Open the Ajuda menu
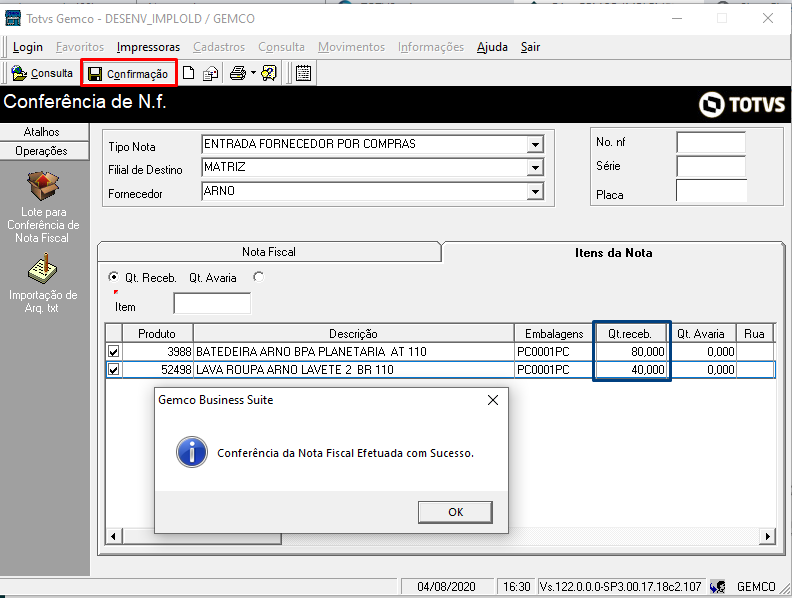The width and height of the screenshot is (792, 598). (x=492, y=47)
